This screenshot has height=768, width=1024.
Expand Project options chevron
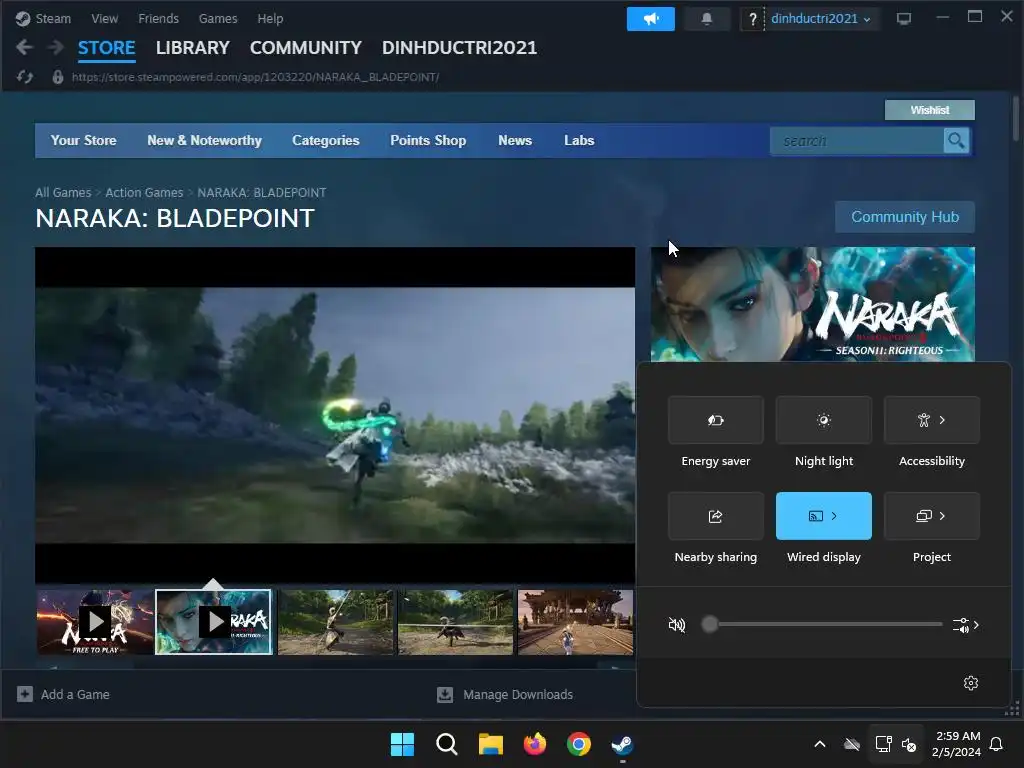click(942, 516)
